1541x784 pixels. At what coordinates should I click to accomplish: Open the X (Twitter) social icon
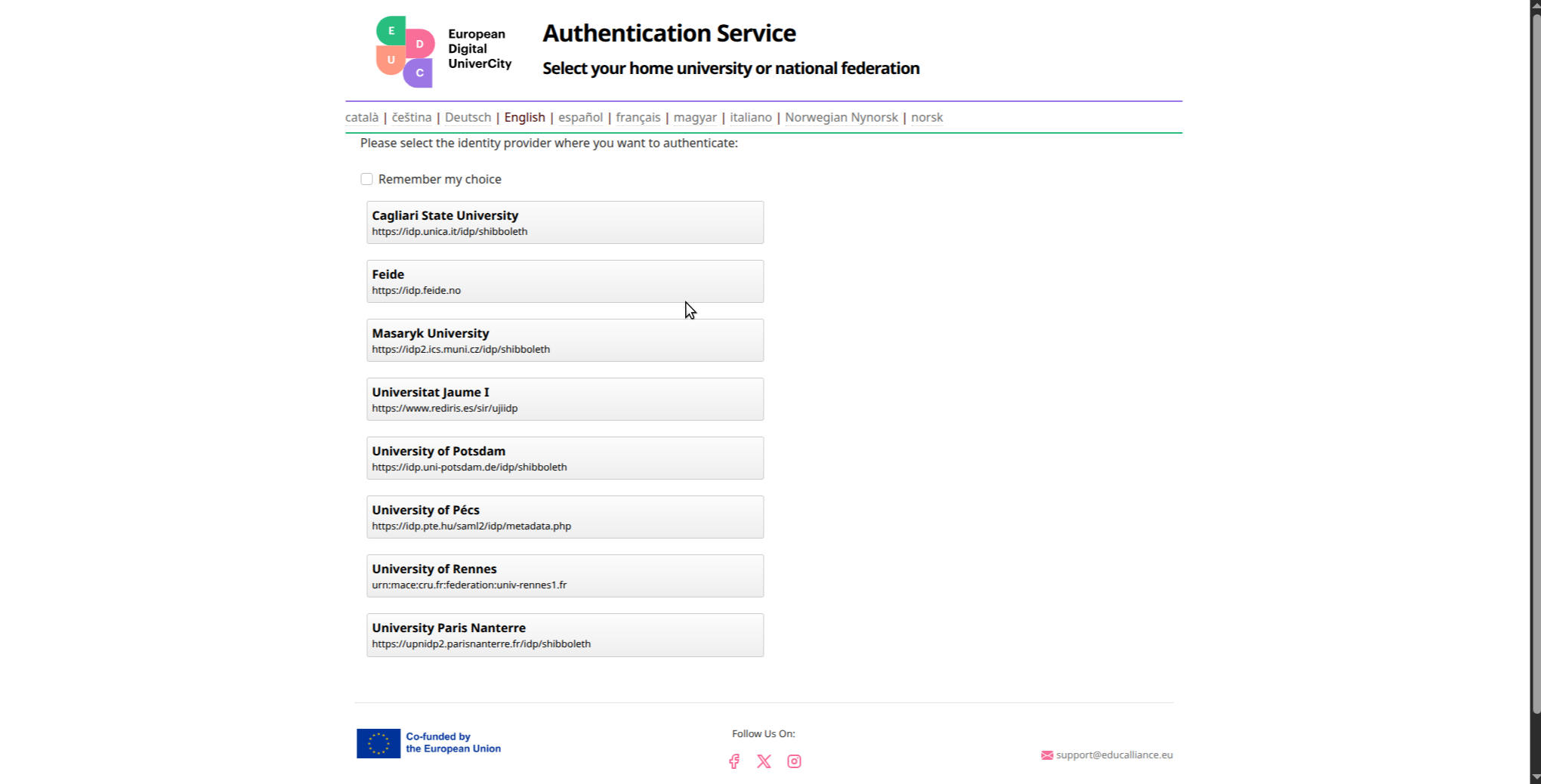point(764,761)
